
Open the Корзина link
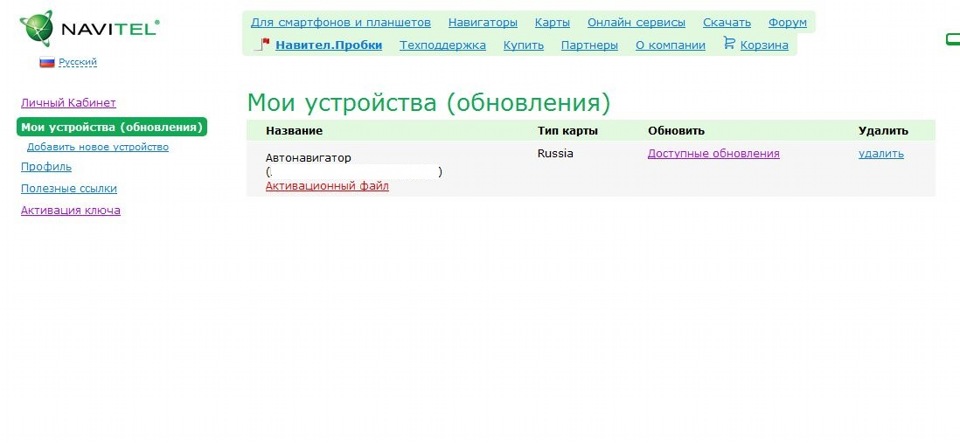coord(764,45)
